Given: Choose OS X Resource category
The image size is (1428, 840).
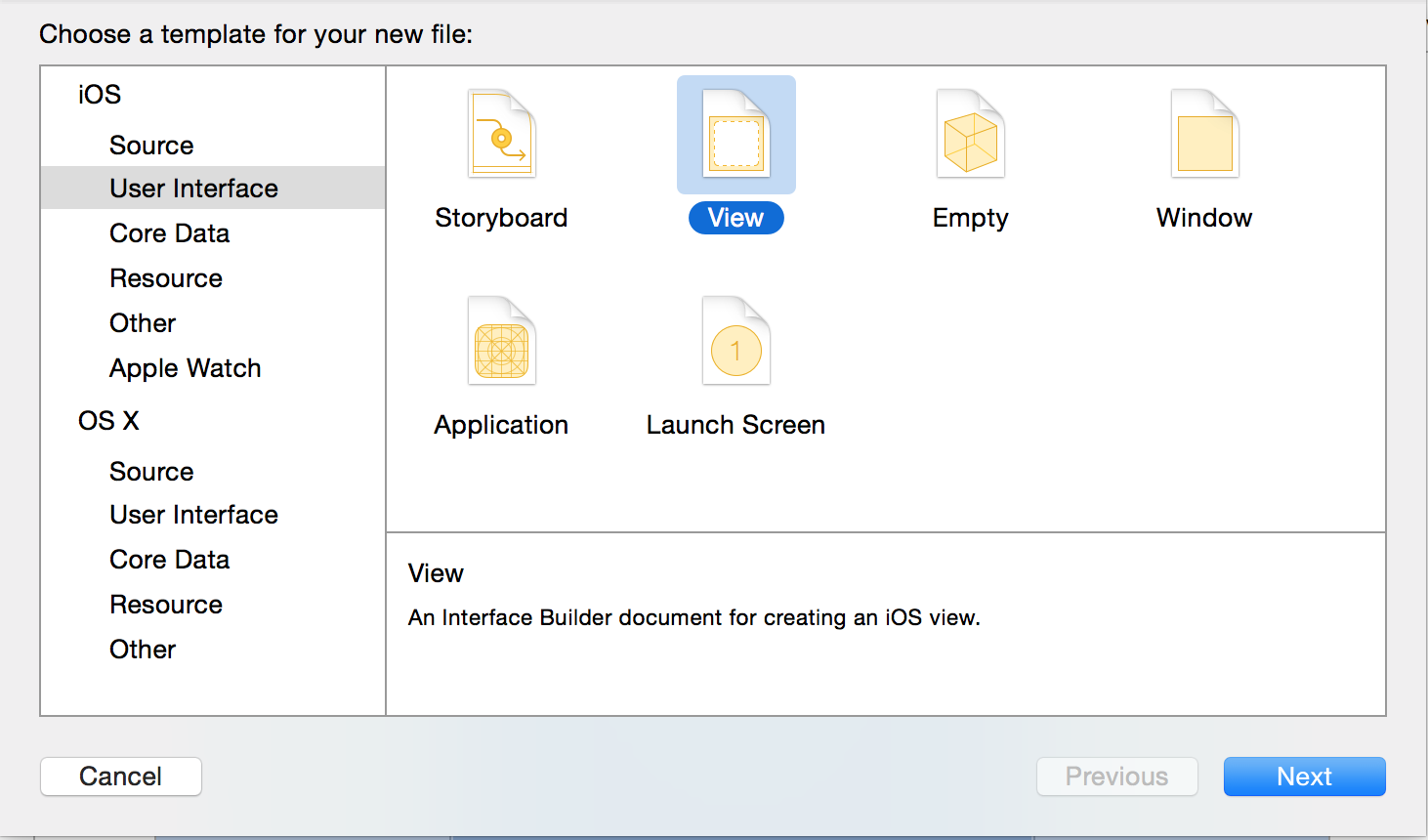Looking at the screenshot, I should point(166,605).
